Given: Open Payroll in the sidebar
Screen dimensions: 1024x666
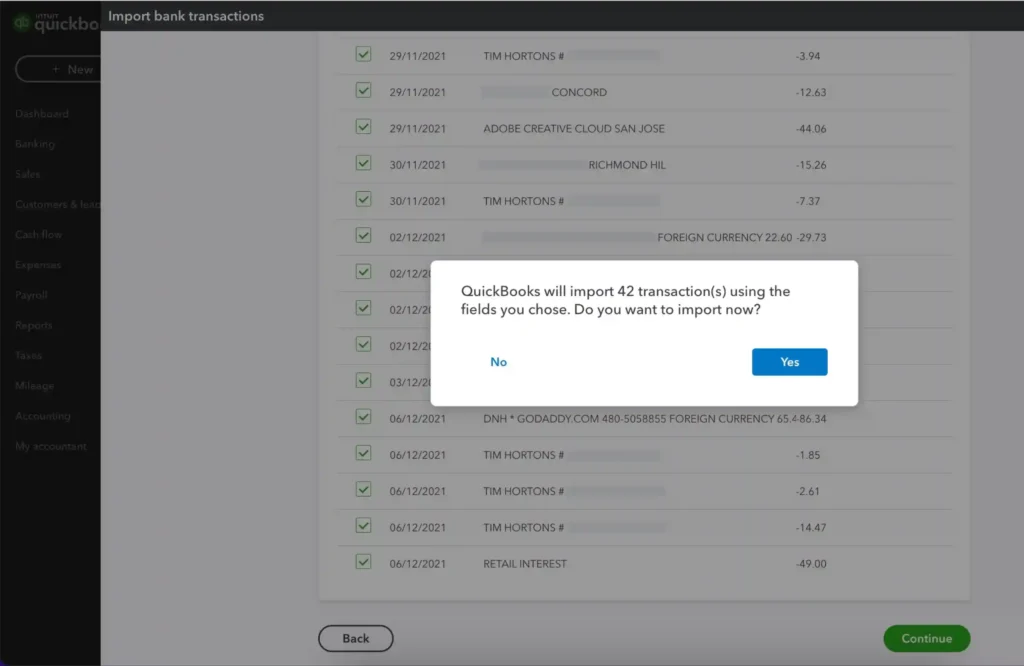Looking at the screenshot, I should click(x=31, y=295).
